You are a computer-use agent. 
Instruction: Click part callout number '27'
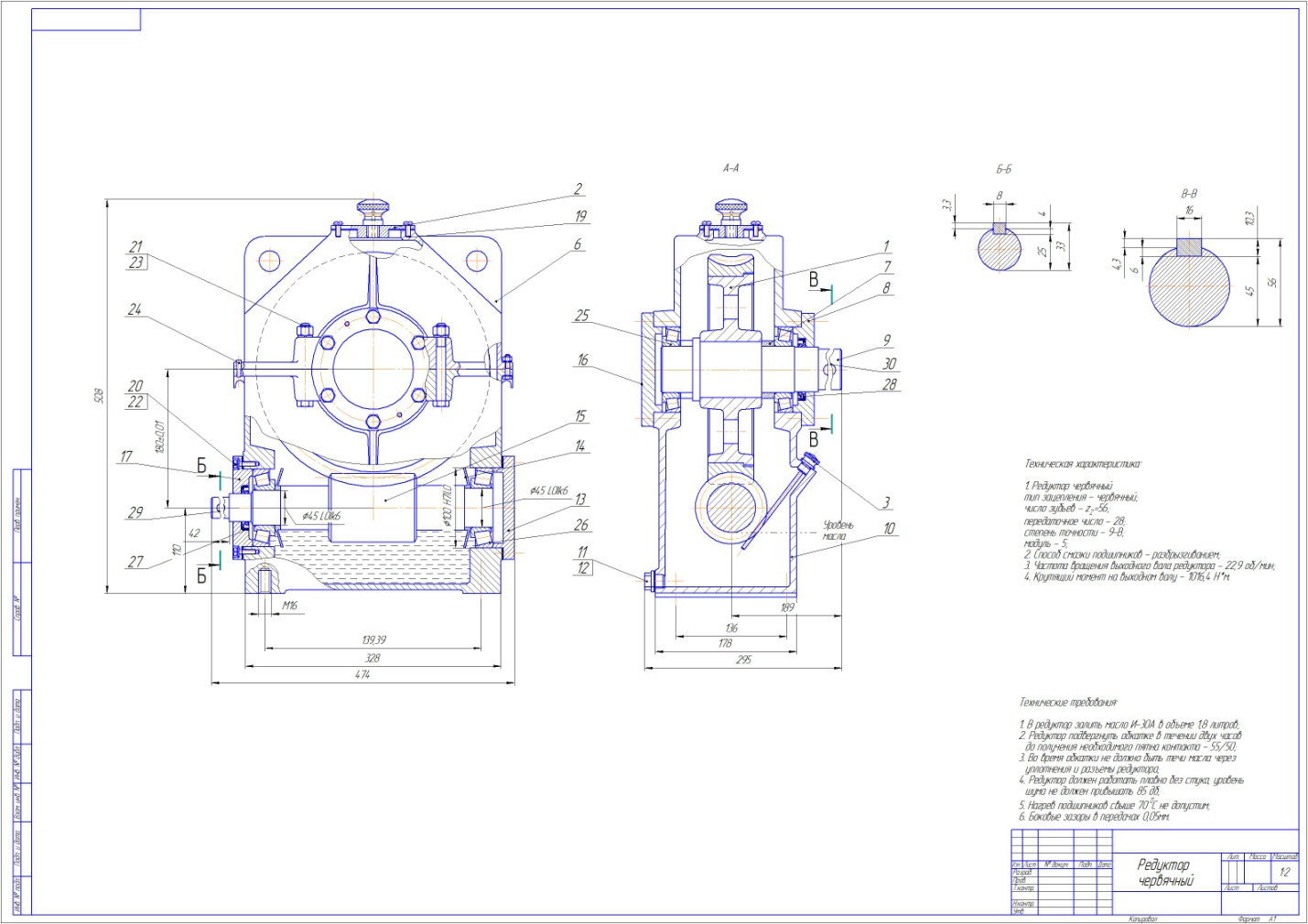click(x=135, y=562)
